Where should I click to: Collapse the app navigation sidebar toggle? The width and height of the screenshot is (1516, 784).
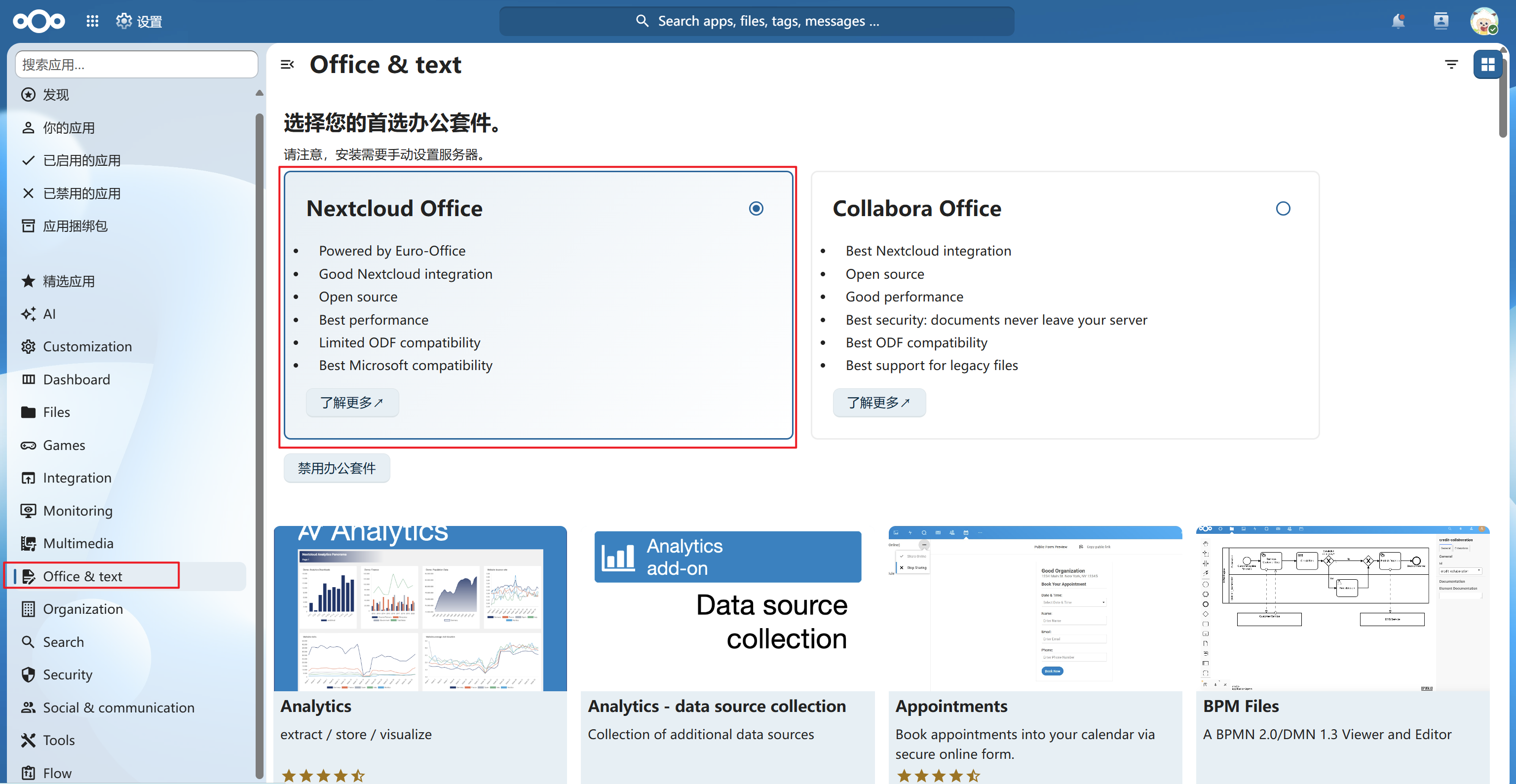tap(287, 64)
